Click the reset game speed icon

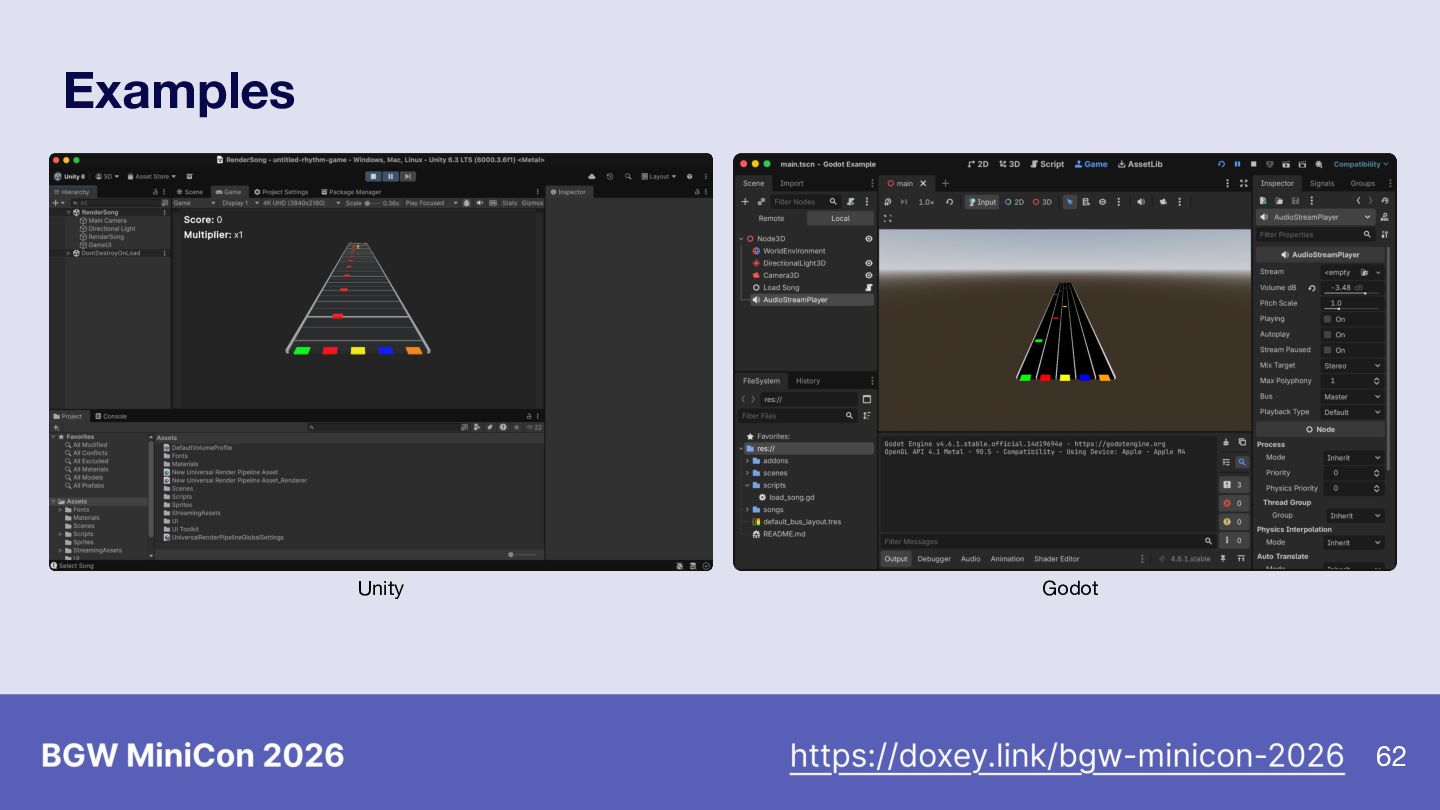(949, 202)
